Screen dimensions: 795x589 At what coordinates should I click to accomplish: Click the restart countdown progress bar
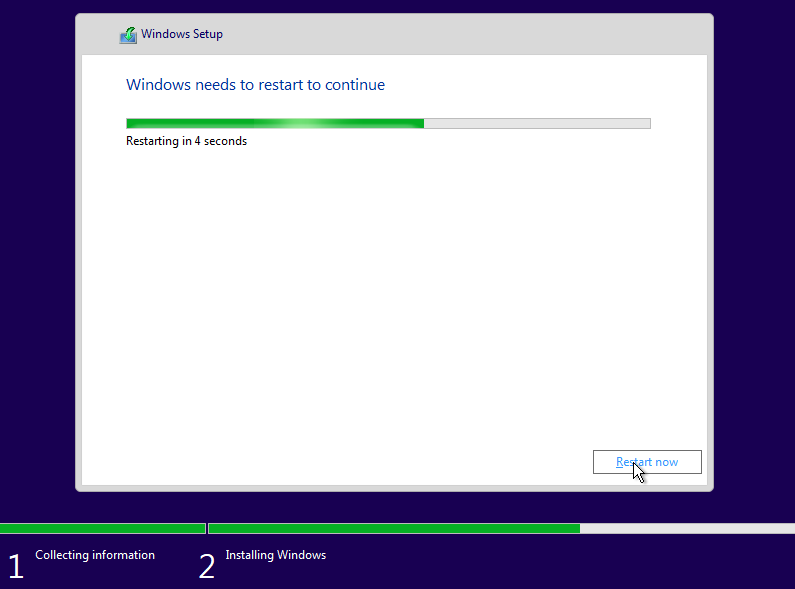(388, 123)
